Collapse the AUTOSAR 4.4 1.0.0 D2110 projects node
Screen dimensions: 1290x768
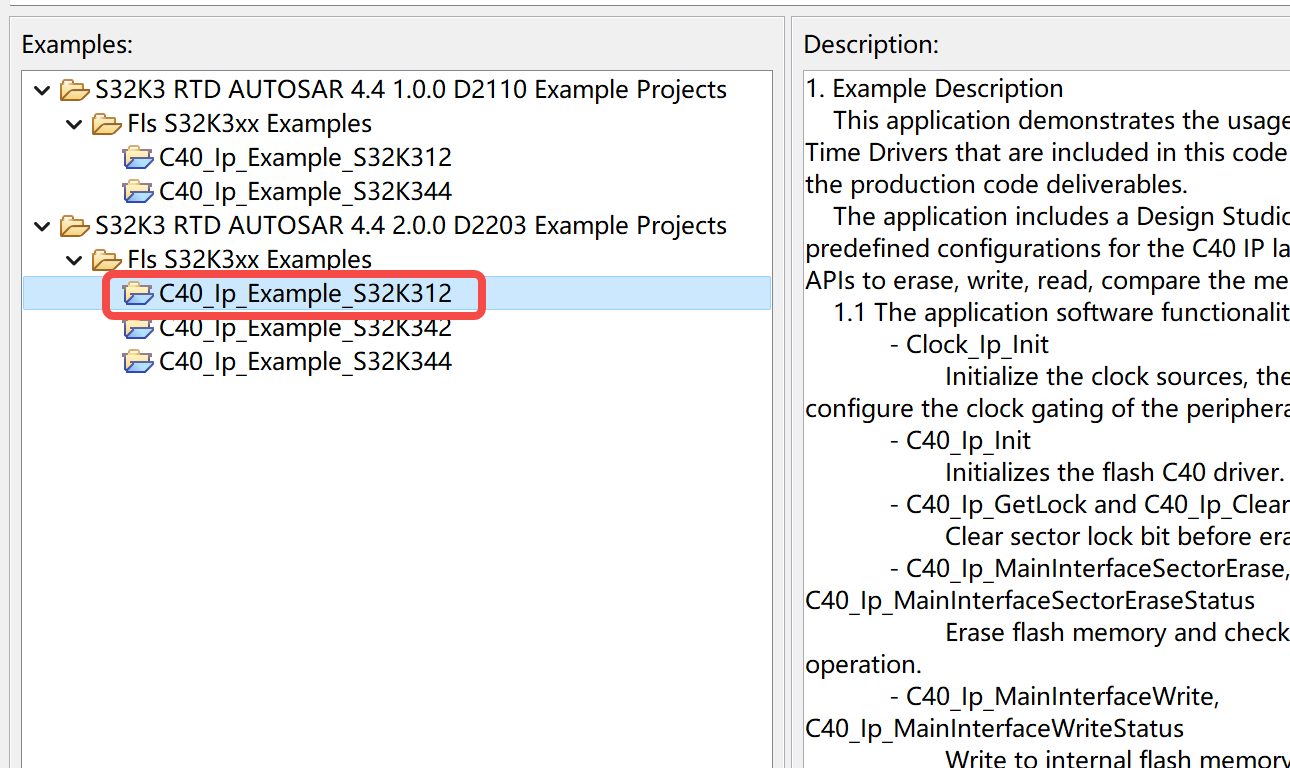[x=41, y=90]
